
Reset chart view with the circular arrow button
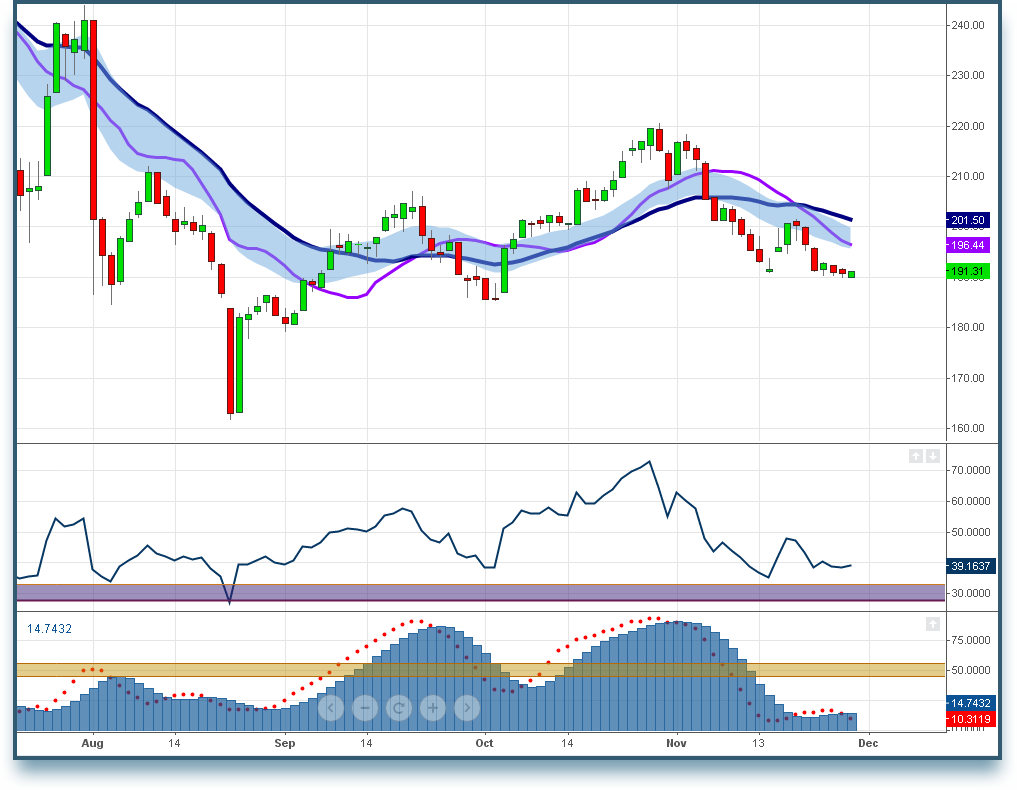(399, 708)
